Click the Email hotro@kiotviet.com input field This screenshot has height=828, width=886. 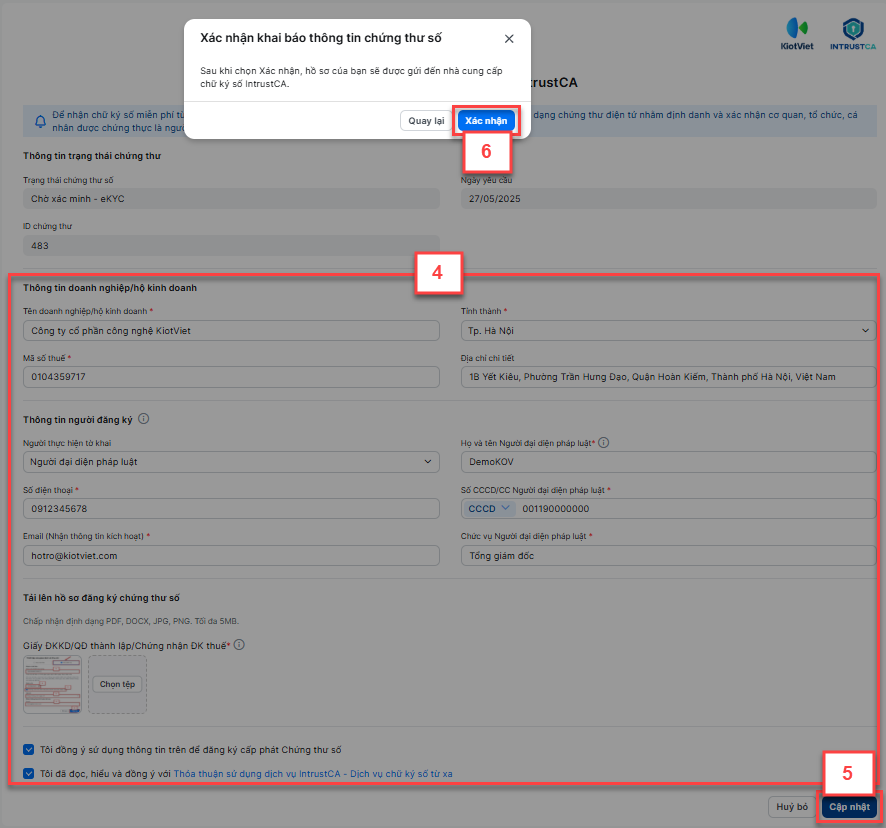pyautogui.click(x=231, y=556)
